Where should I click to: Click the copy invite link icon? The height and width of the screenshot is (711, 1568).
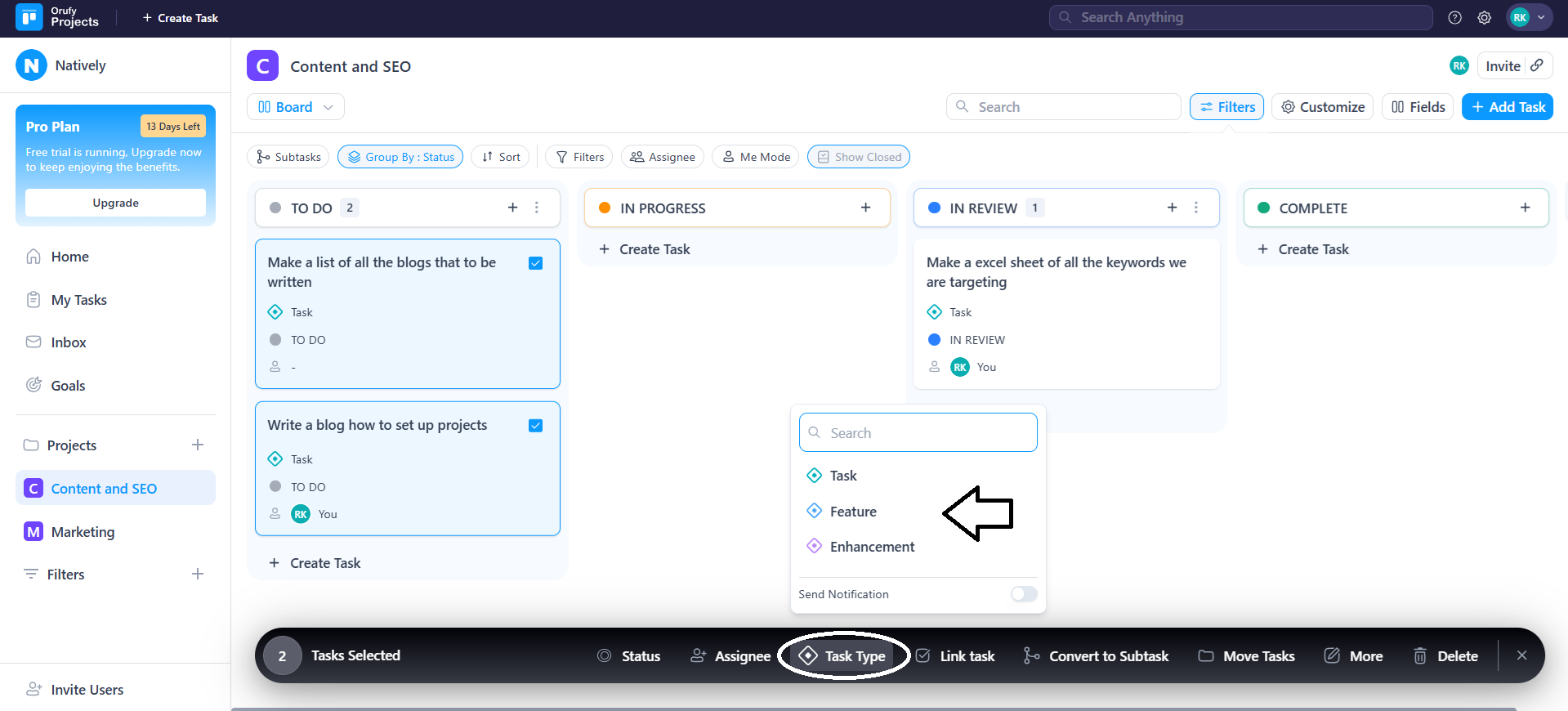coord(1537,65)
